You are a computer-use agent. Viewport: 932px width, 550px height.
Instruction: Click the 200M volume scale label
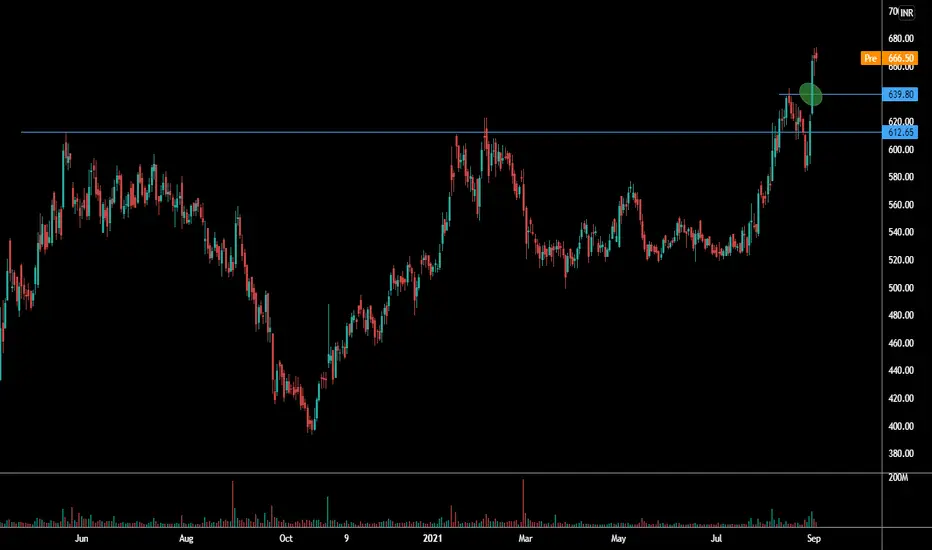pyautogui.click(x=898, y=477)
